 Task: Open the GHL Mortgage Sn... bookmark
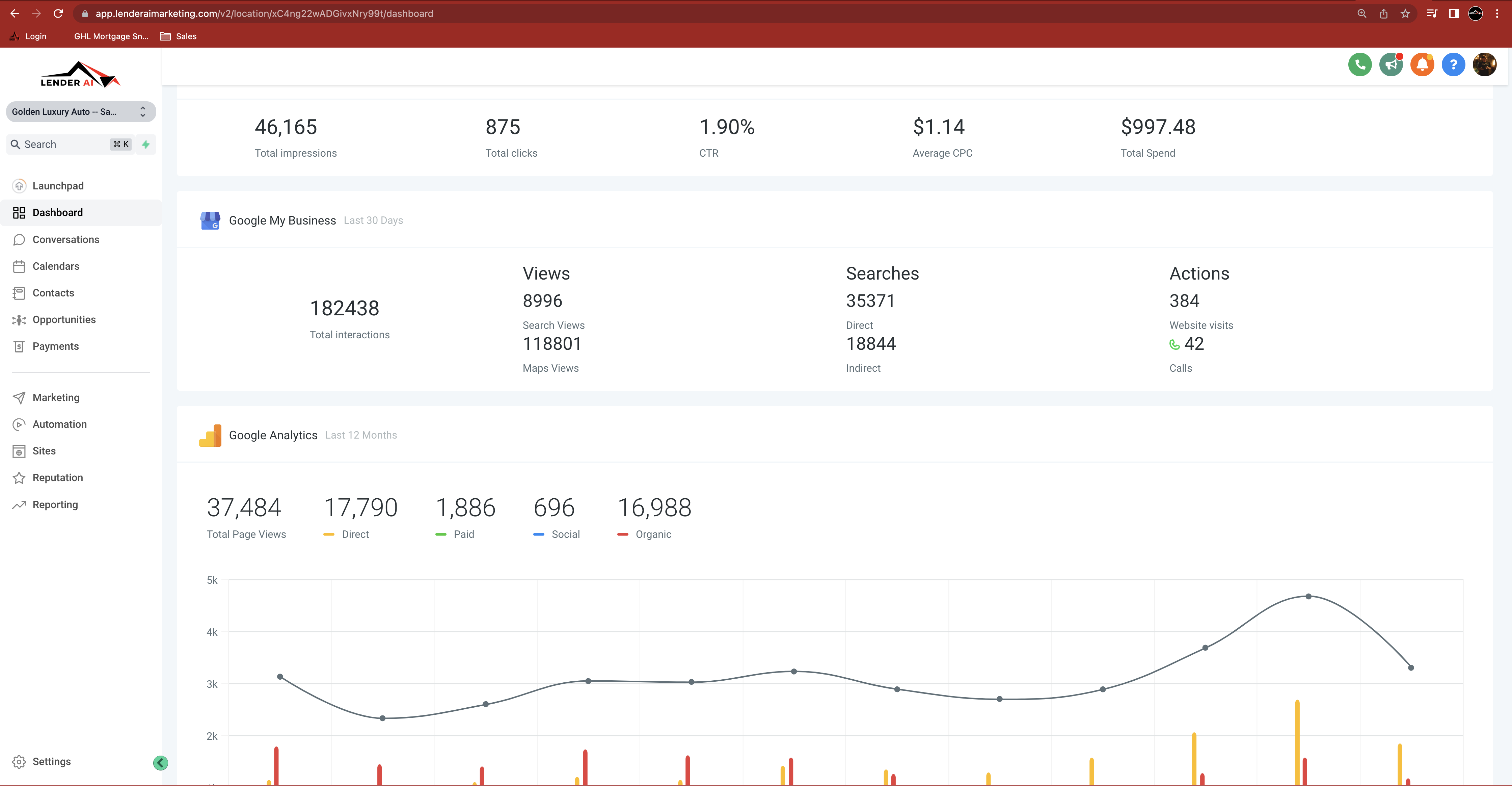(111, 36)
